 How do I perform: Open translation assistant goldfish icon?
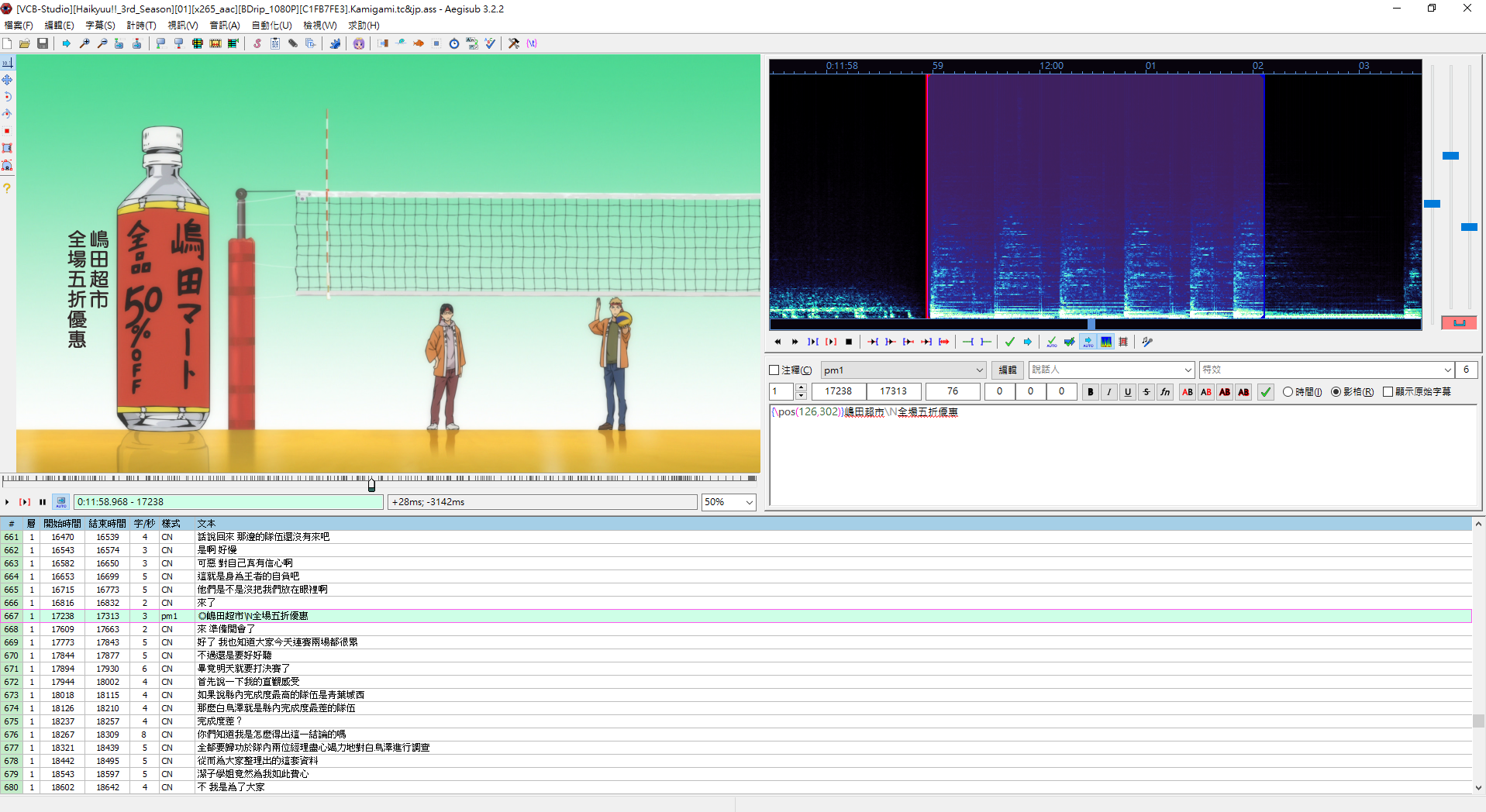[x=419, y=43]
